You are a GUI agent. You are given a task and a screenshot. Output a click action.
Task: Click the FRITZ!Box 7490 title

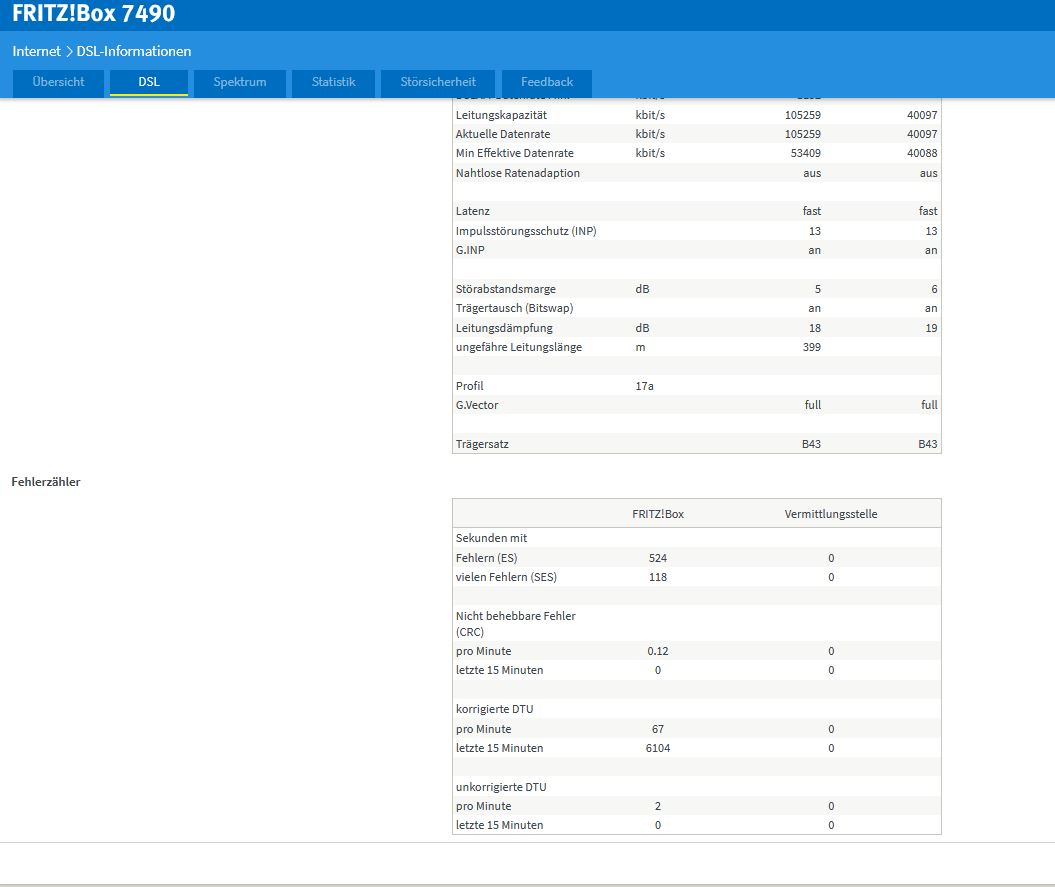click(x=94, y=13)
